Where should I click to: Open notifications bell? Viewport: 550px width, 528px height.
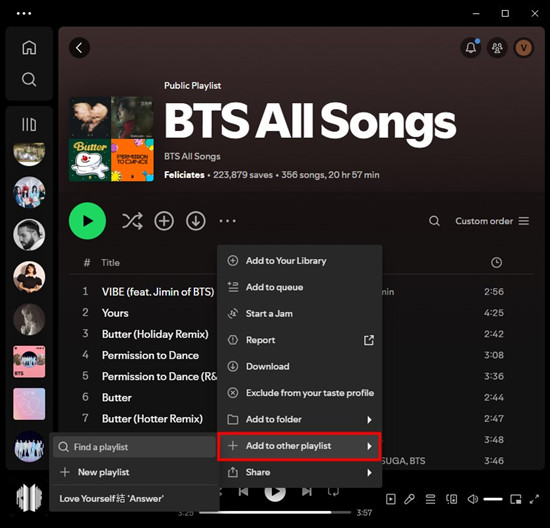coord(471,48)
